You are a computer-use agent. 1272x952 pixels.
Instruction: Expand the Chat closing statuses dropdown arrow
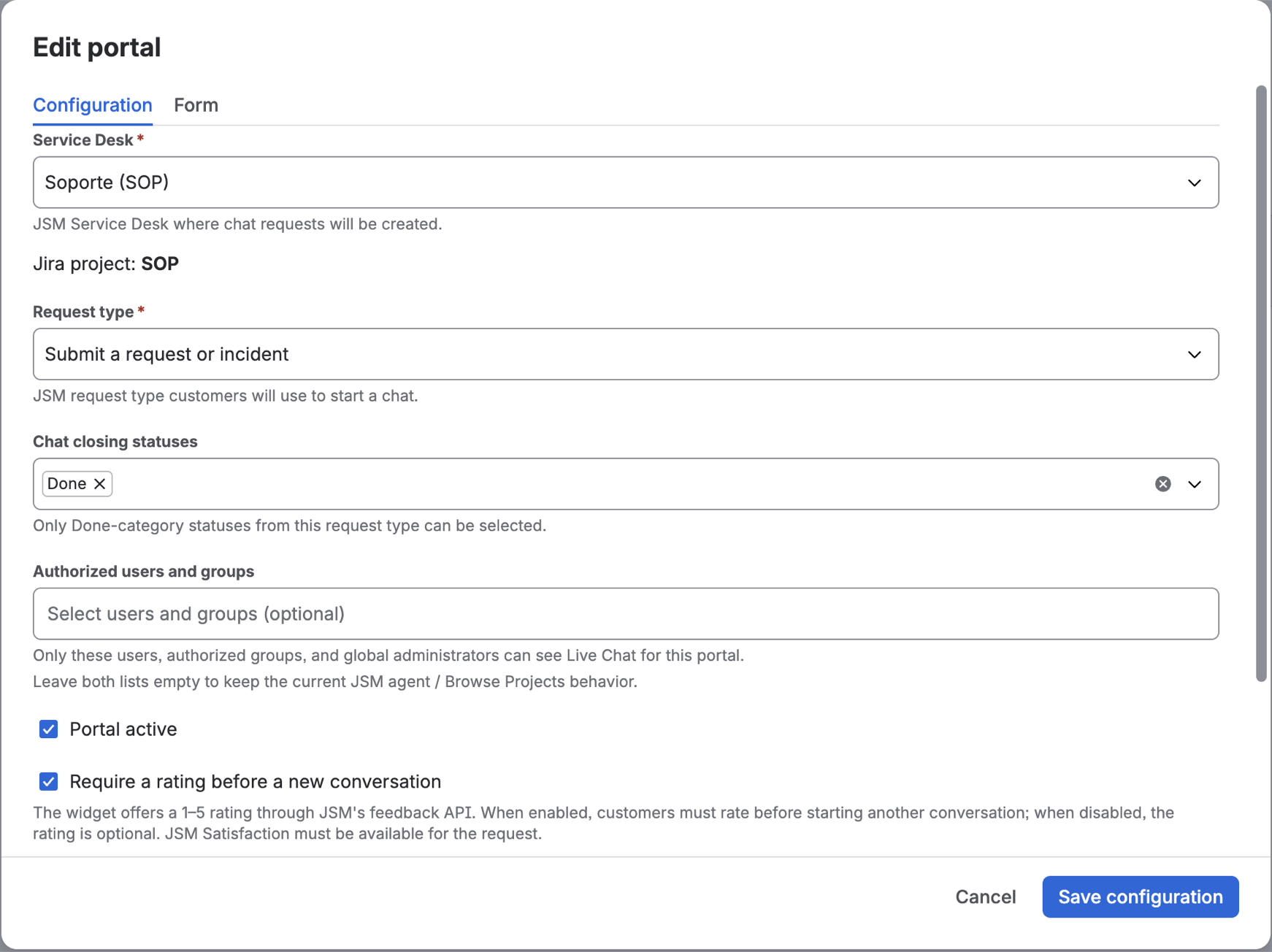click(x=1195, y=484)
